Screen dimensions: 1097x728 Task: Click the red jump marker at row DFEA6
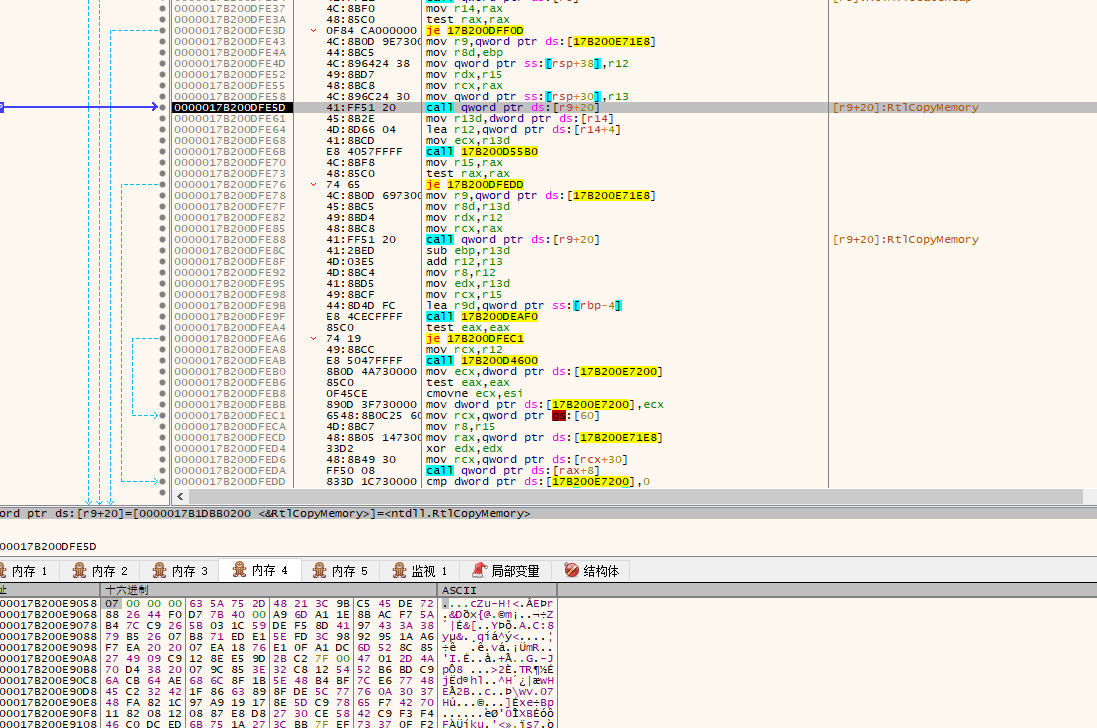[x=313, y=338]
